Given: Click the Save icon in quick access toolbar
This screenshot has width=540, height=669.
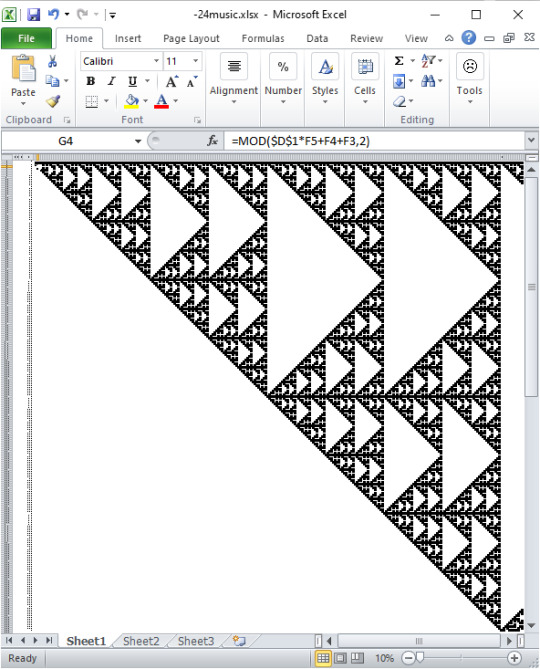Looking at the screenshot, I should (33, 15).
